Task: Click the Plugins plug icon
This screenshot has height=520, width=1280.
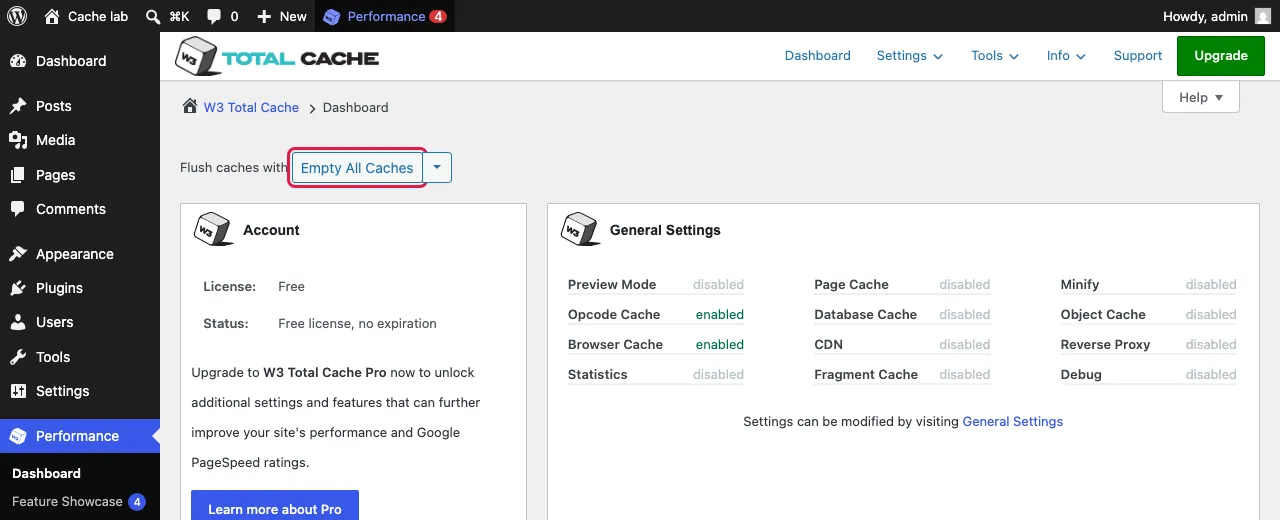Action: (18, 288)
